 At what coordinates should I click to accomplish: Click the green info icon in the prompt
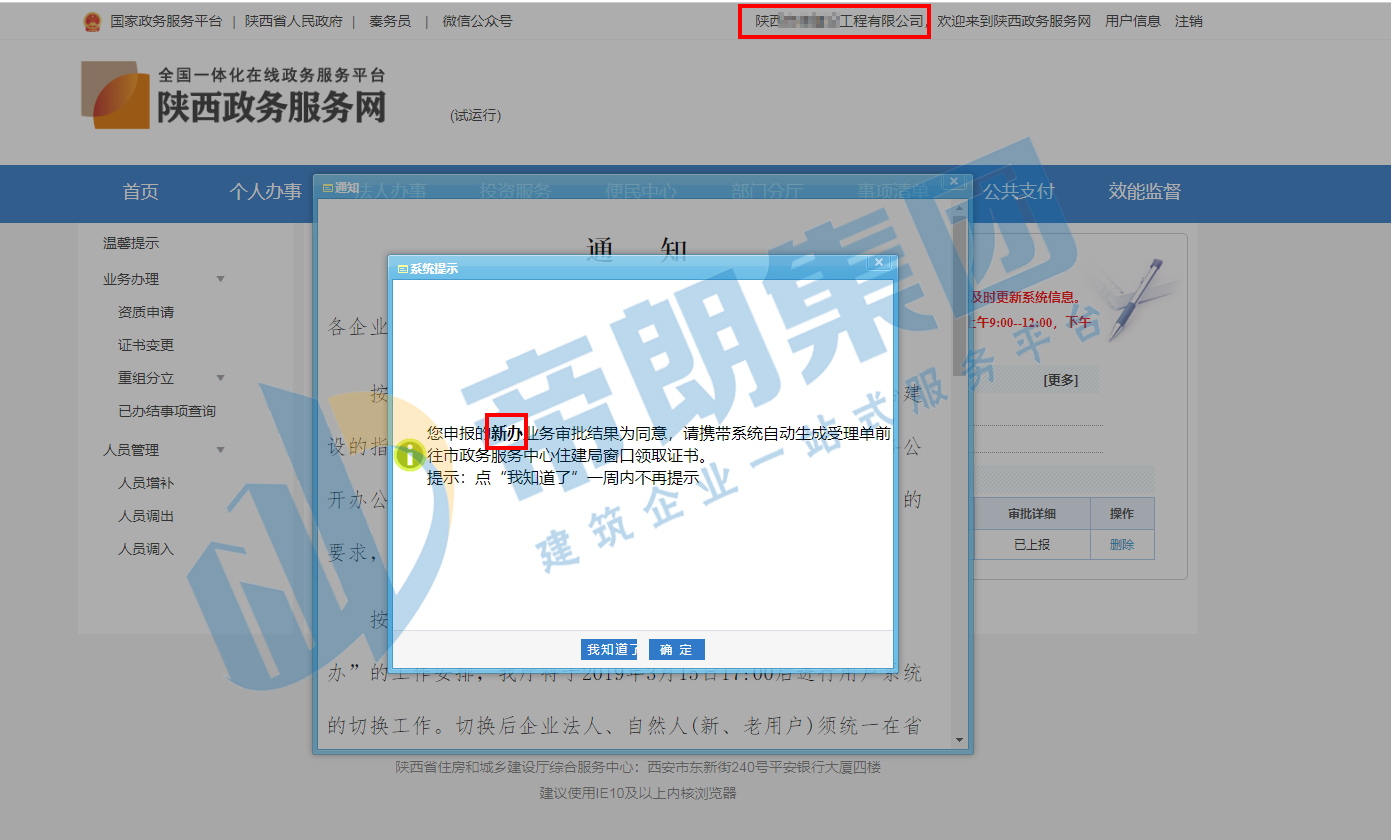(409, 454)
